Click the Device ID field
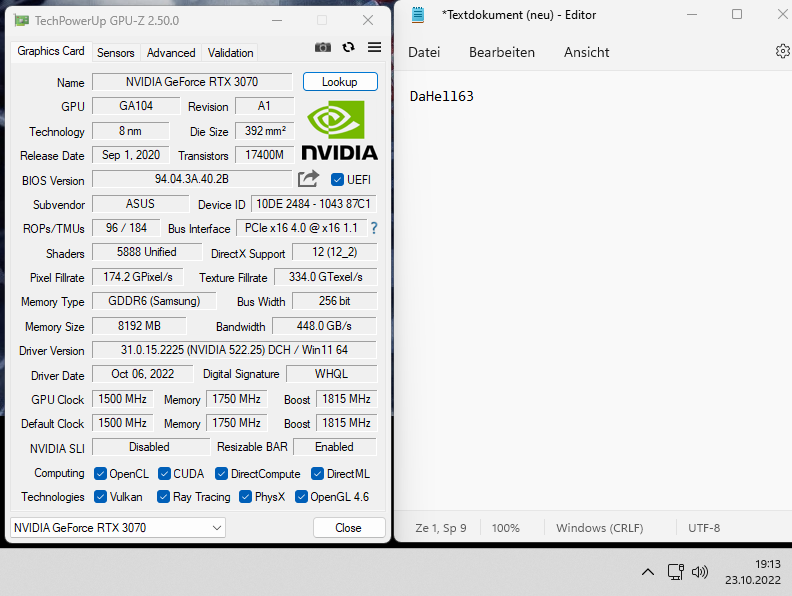Image resolution: width=792 pixels, height=596 pixels. [314, 204]
